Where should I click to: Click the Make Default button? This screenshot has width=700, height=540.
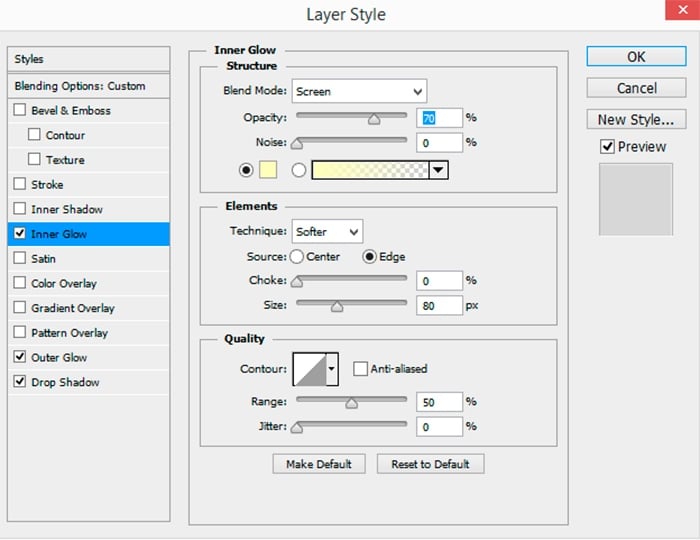[319, 464]
